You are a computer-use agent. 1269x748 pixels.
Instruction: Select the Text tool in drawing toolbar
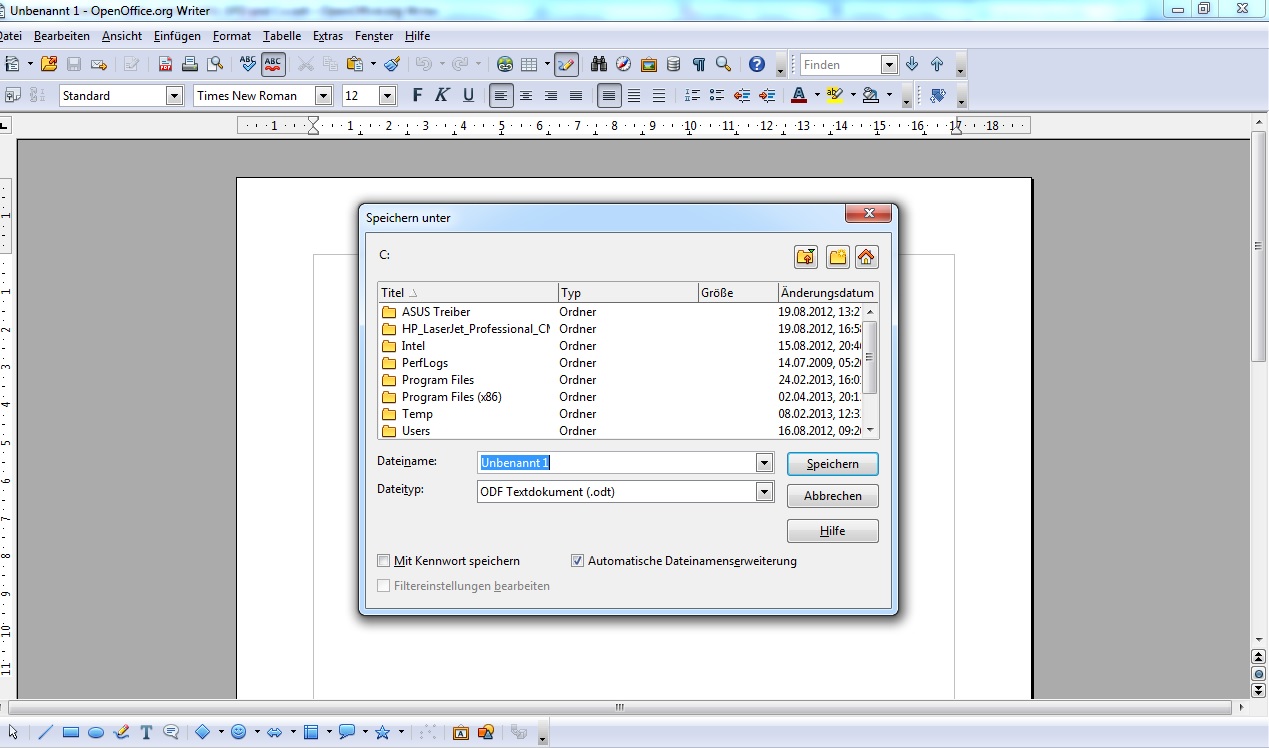click(146, 732)
